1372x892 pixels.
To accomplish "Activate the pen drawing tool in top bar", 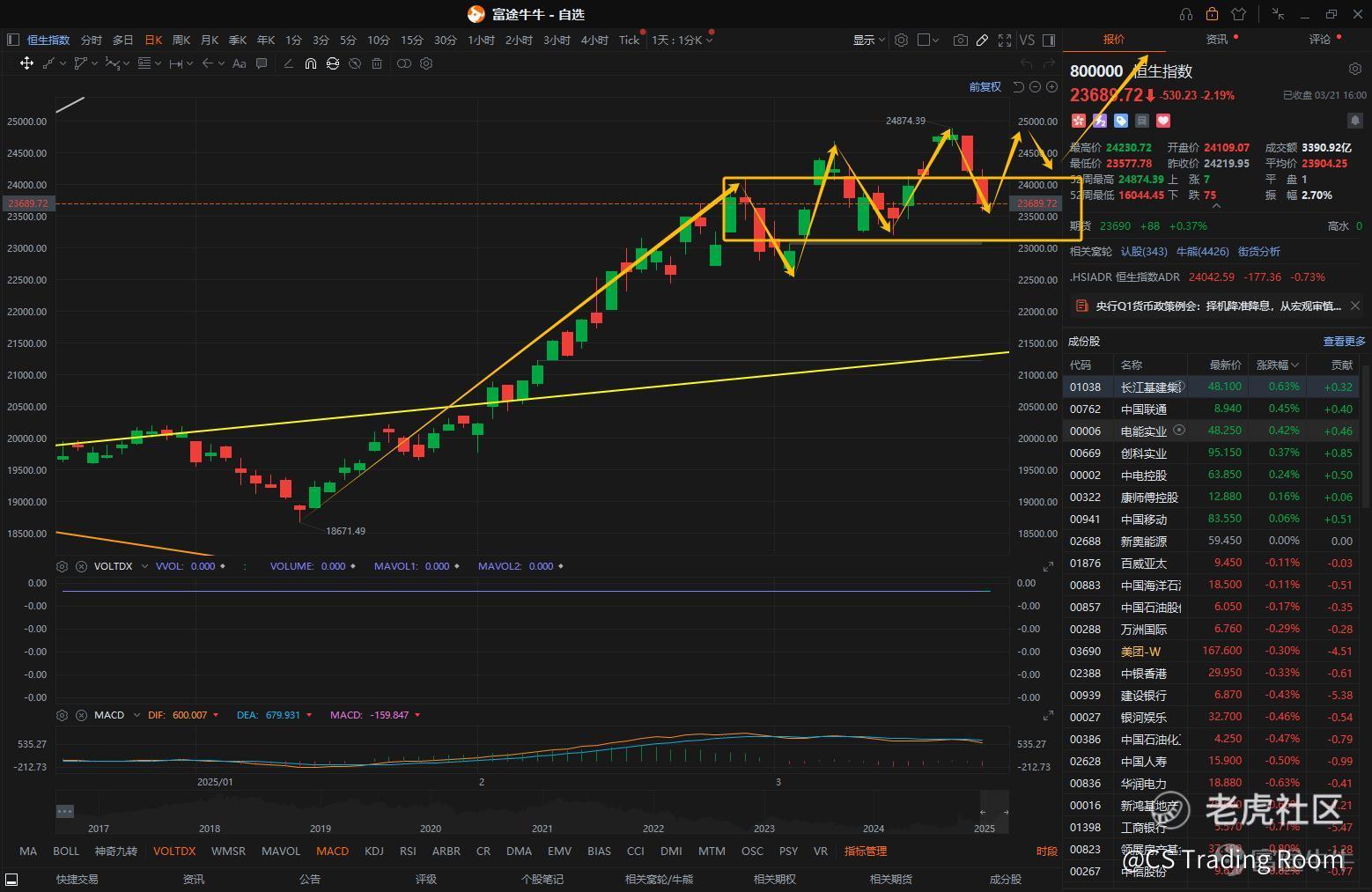I will (983, 40).
